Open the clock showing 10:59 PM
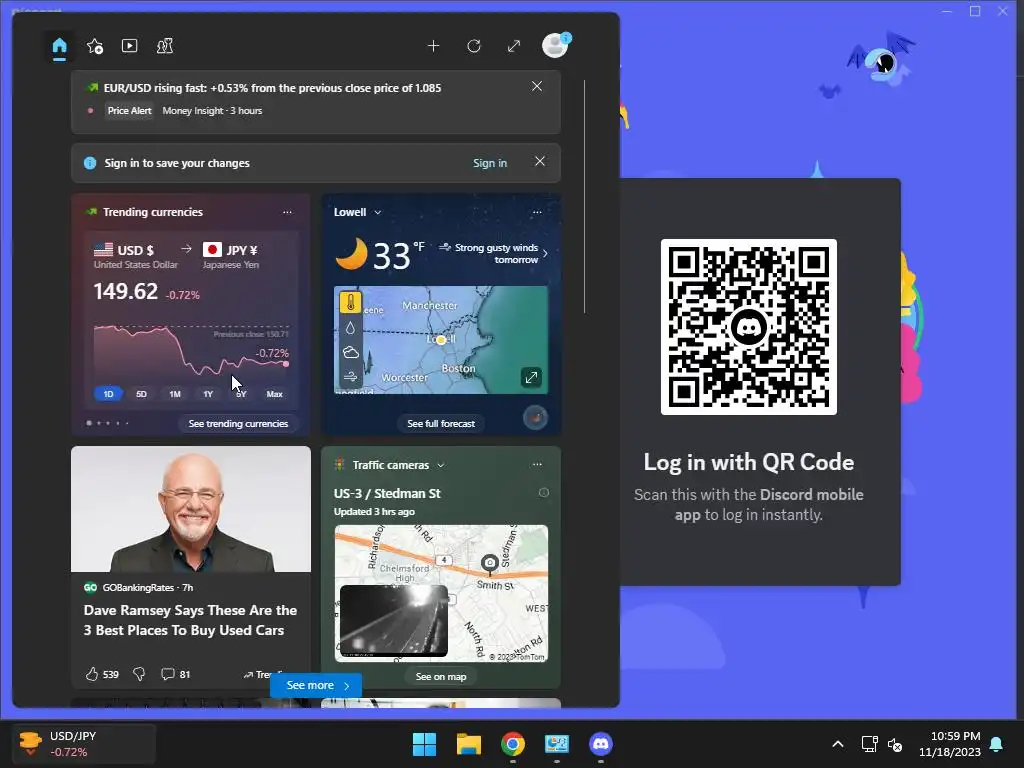 point(950,744)
